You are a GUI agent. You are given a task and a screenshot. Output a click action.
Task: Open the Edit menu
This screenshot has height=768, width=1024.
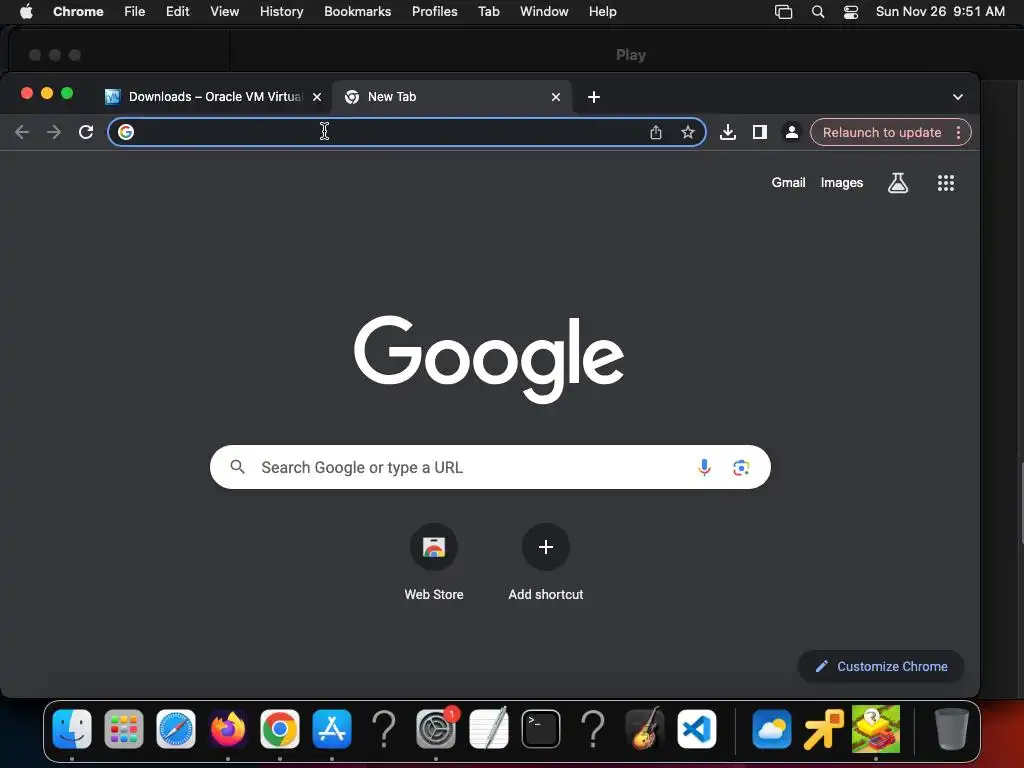point(178,12)
